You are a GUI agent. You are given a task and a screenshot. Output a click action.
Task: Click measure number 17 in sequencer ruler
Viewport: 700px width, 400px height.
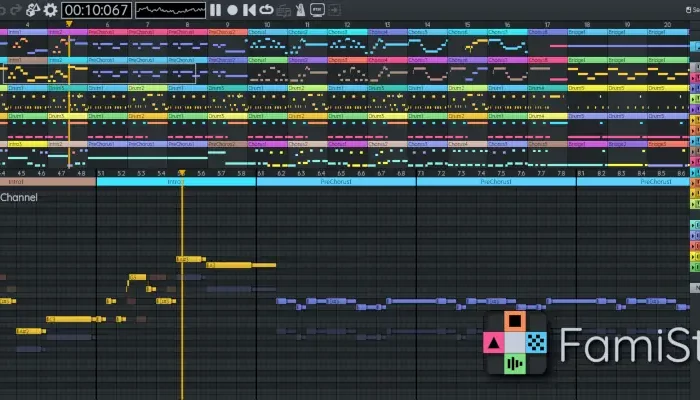click(x=547, y=25)
